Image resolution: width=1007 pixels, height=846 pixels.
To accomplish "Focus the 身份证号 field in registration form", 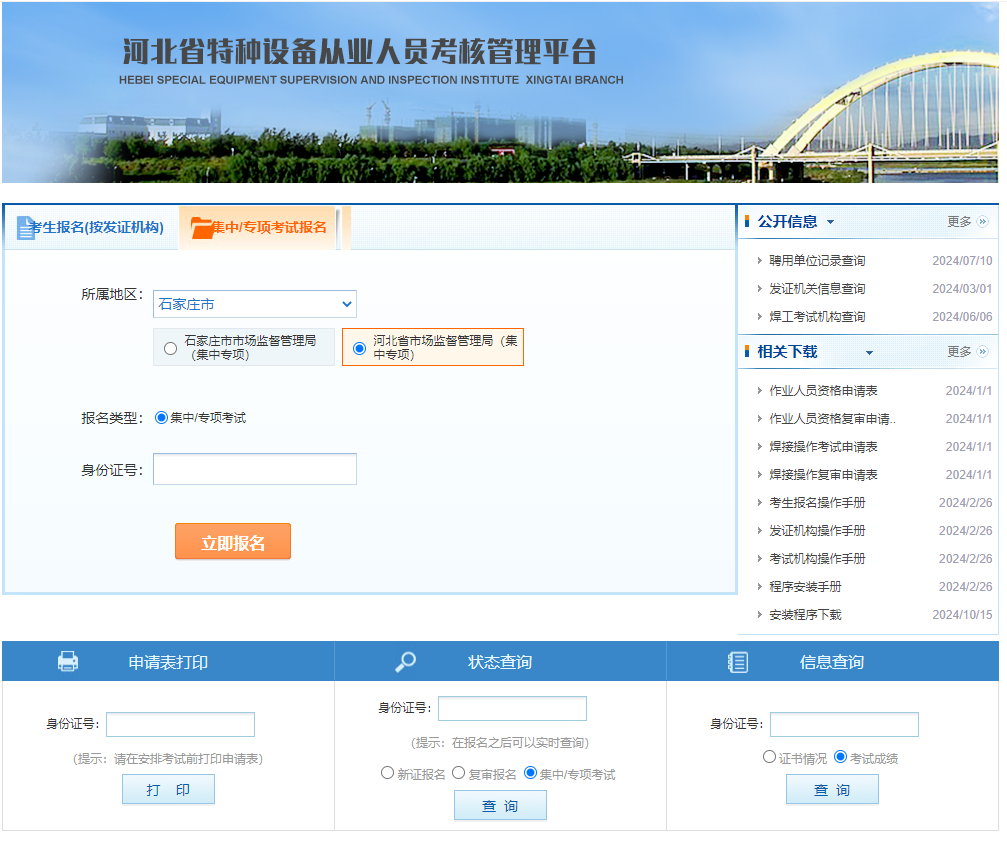I will click(x=255, y=469).
